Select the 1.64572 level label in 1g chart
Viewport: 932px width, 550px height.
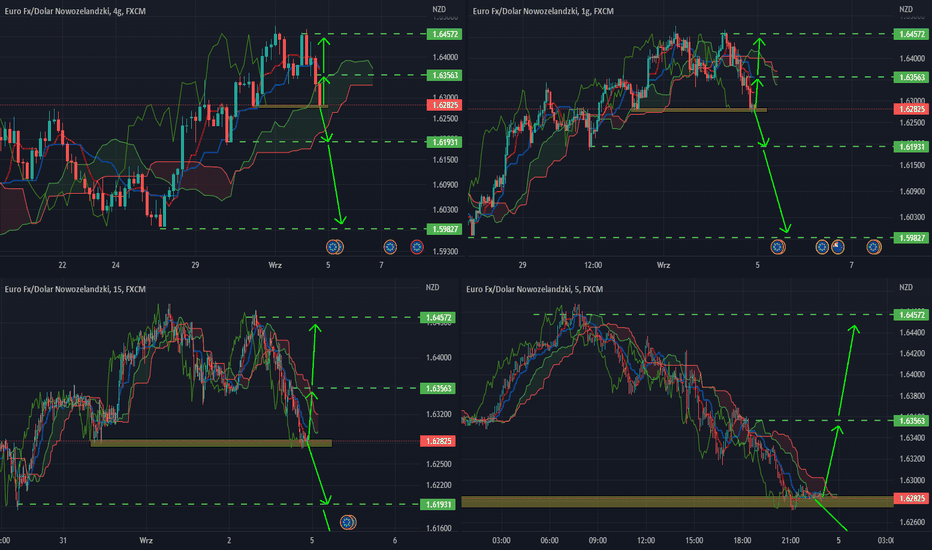[911, 34]
